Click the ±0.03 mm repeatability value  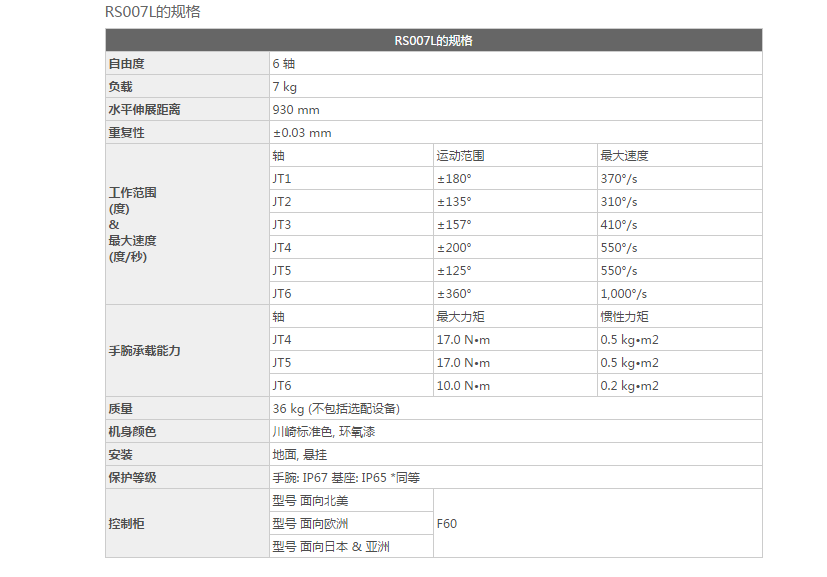302,133
